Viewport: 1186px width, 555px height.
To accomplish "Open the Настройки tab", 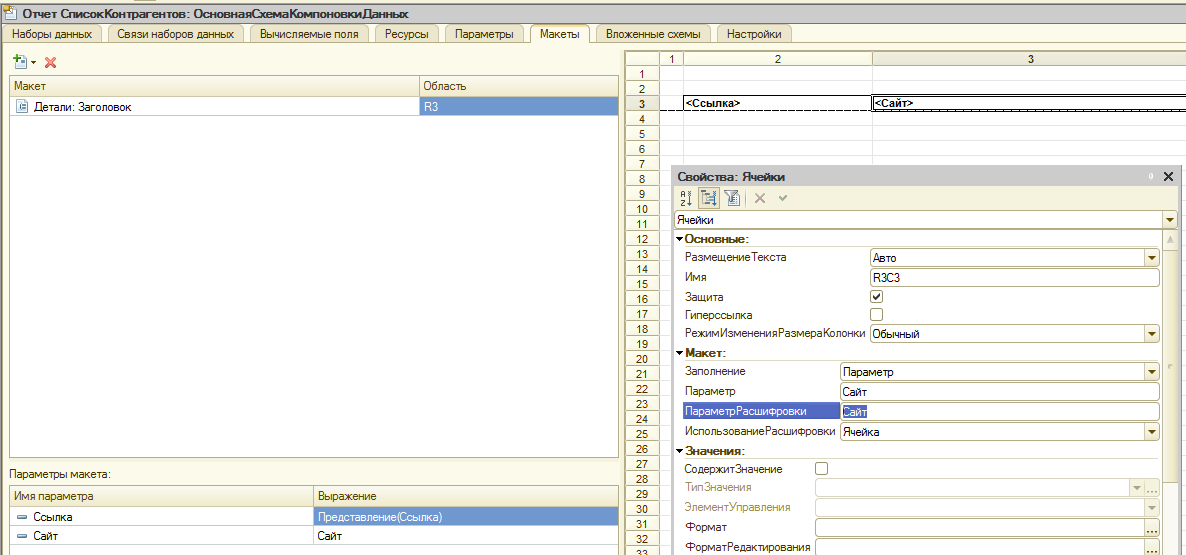I will point(754,34).
